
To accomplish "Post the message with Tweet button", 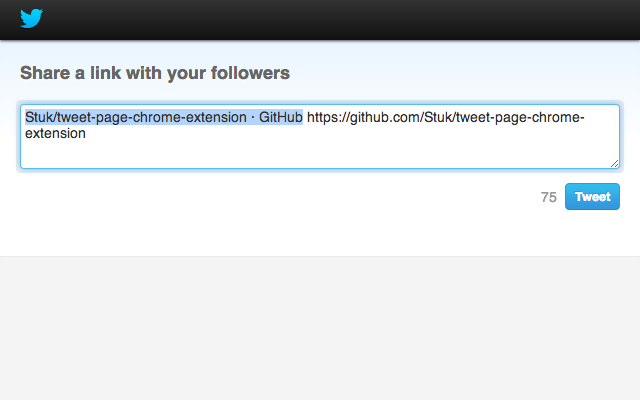I will pos(592,197).
